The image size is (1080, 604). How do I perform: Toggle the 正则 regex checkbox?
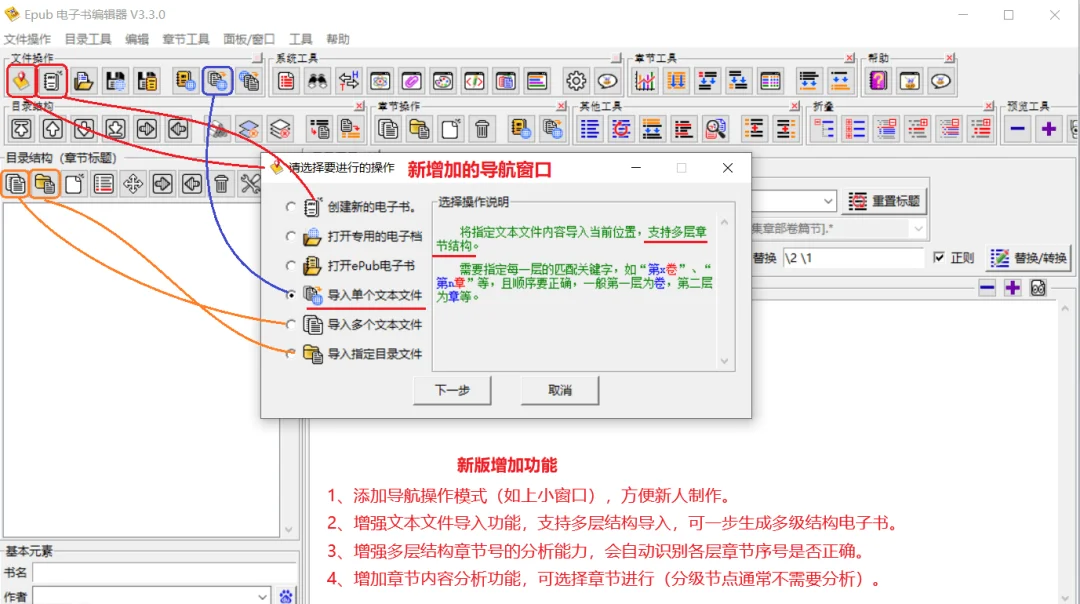point(939,258)
